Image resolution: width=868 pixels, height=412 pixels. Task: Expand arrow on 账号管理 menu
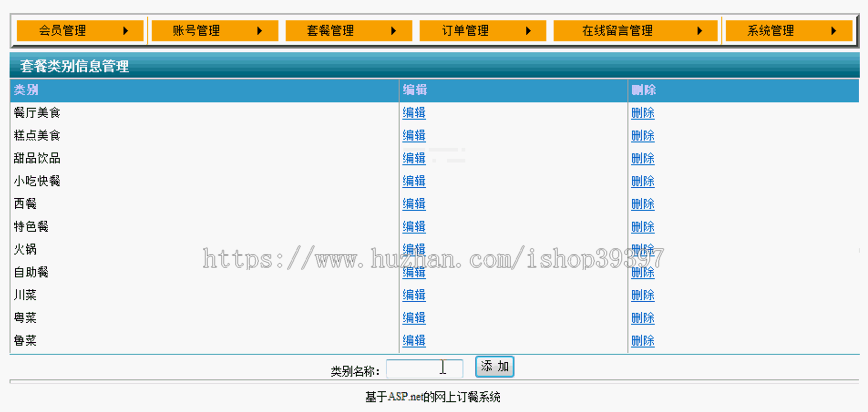260,31
